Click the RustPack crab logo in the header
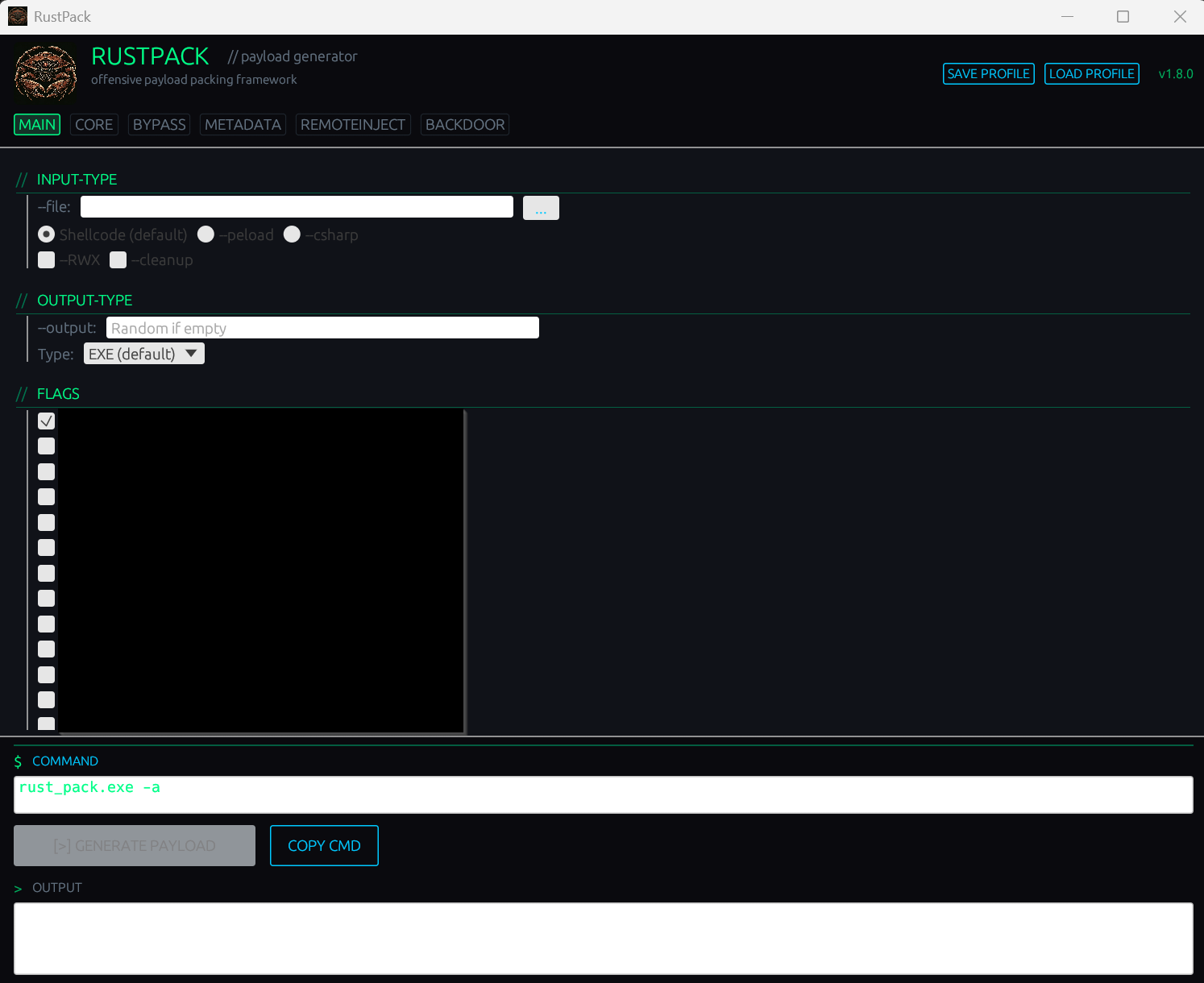1204x983 pixels. click(46, 73)
